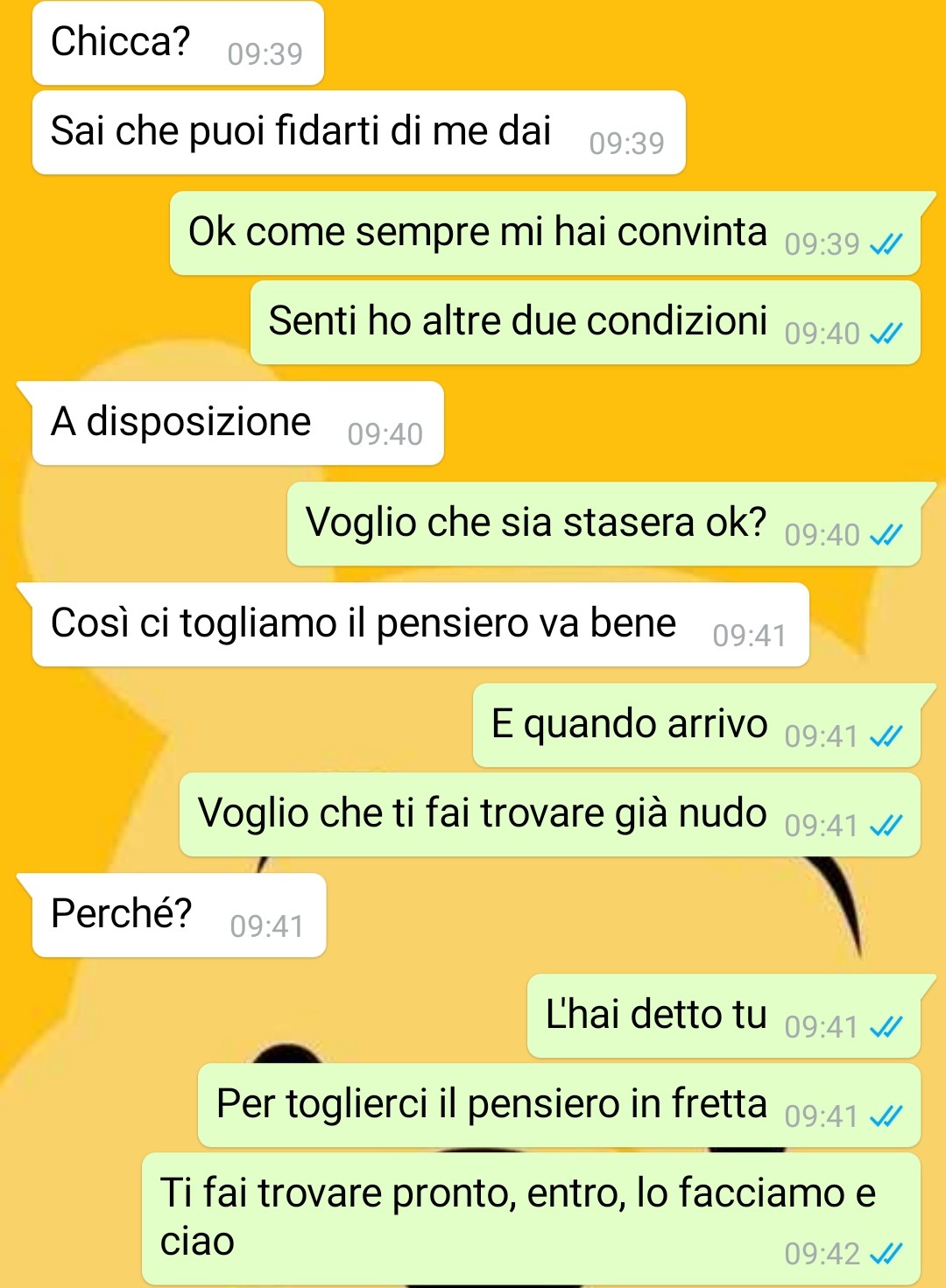Click double-check icon beside 'Senti ho altre due condizioni'

(x=886, y=334)
